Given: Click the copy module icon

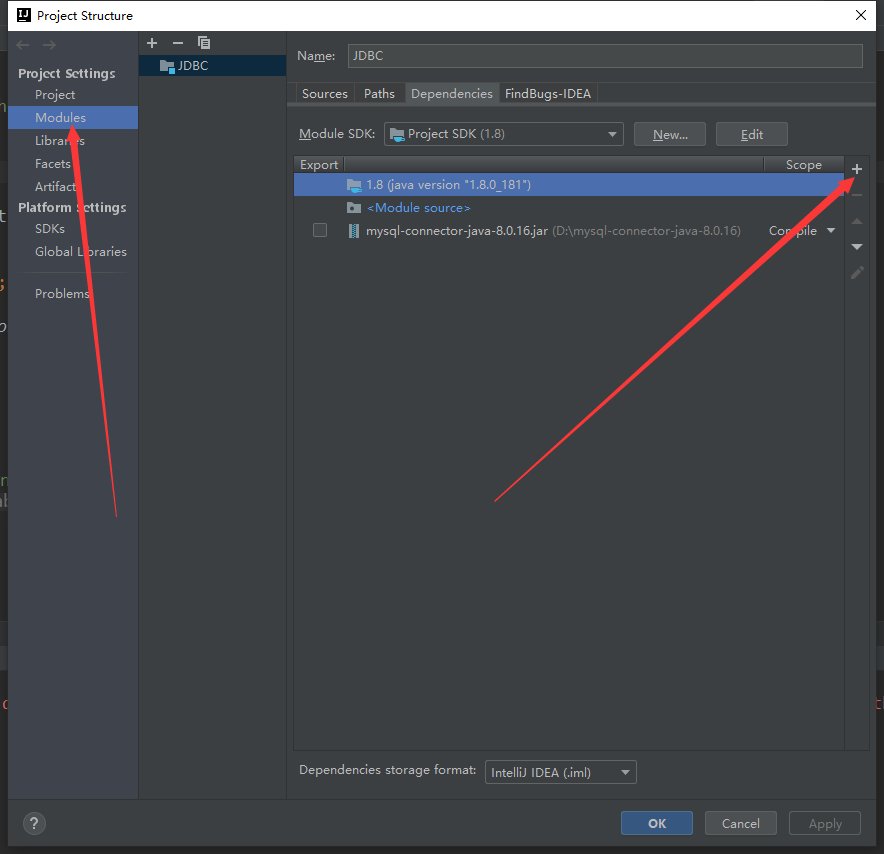Looking at the screenshot, I should click(x=204, y=43).
